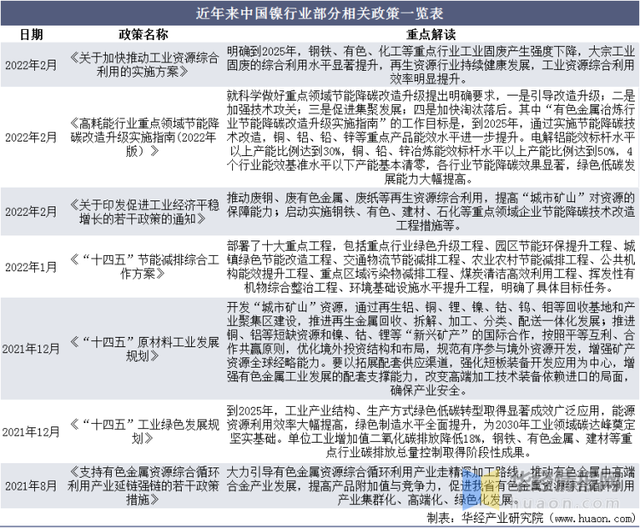Select policy name 关于加快推动工业资源综合利用的实施方案
Screen dimensions: 640x528
click(143, 65)
